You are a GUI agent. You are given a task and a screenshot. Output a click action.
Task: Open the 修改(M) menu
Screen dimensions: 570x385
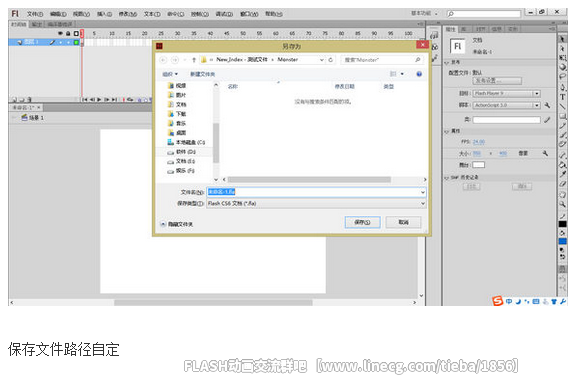click(128, 14)
